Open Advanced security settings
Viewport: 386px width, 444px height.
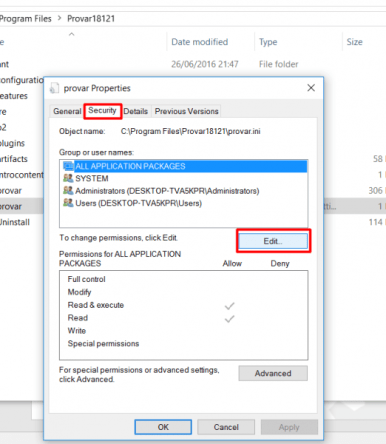click(x=273, y=373)
